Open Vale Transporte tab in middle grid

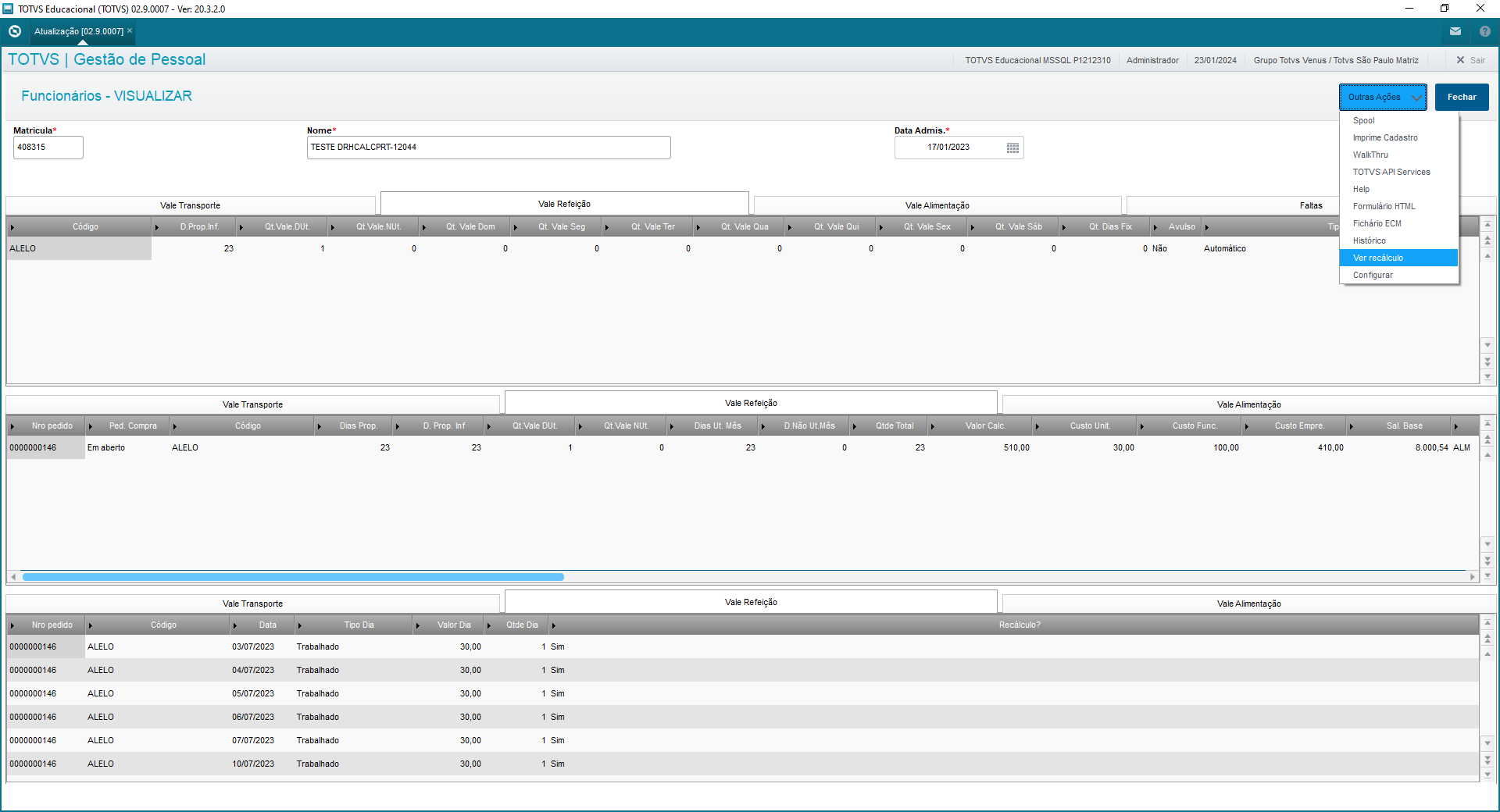[x=252, y=404]
